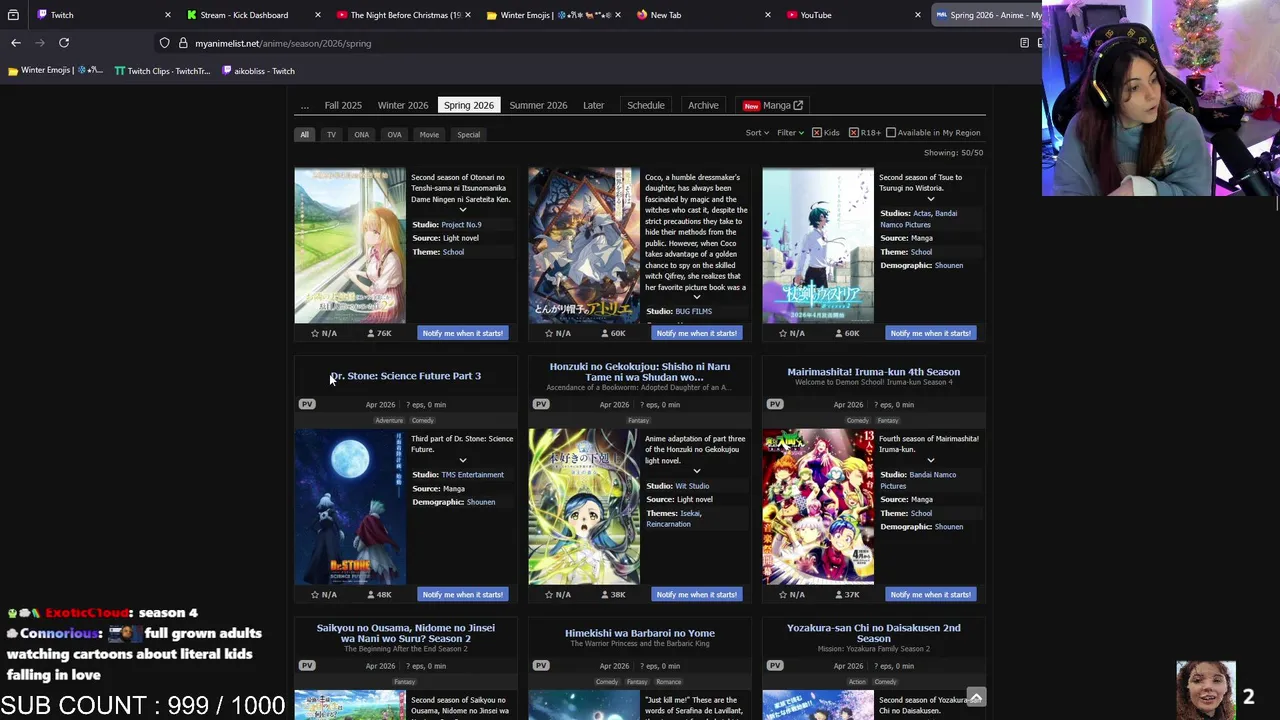Viewport: 1280px width, 720px height.
Task: Open the New Manga link
Action: pyautogui.click(x=773, y=105)
